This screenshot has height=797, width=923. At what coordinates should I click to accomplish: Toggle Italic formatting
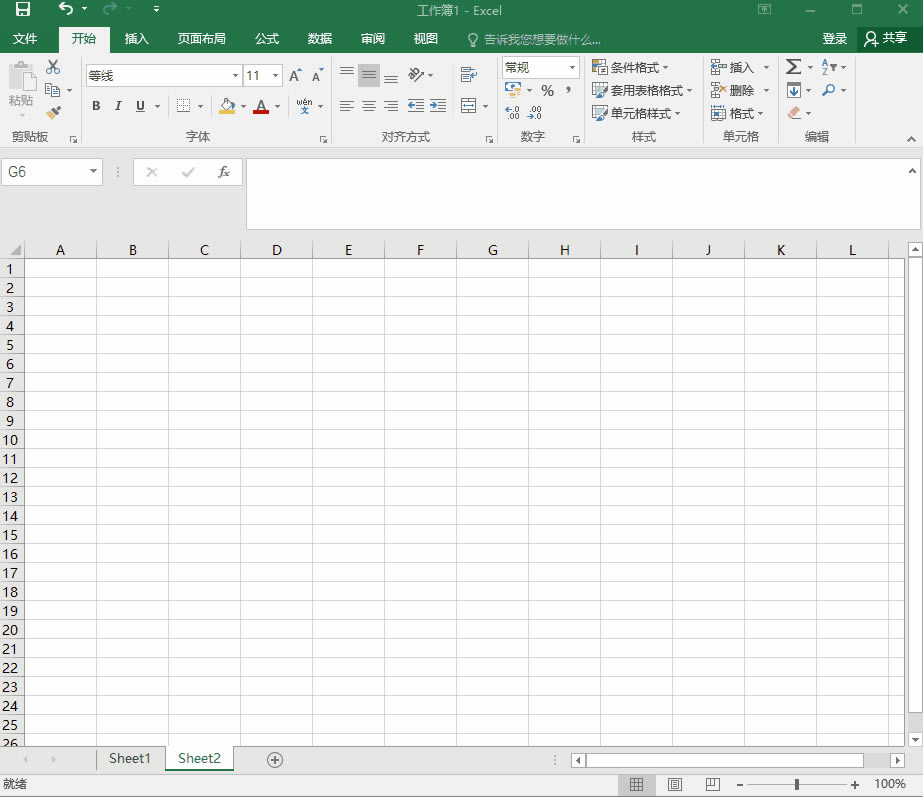coord(118,106)
